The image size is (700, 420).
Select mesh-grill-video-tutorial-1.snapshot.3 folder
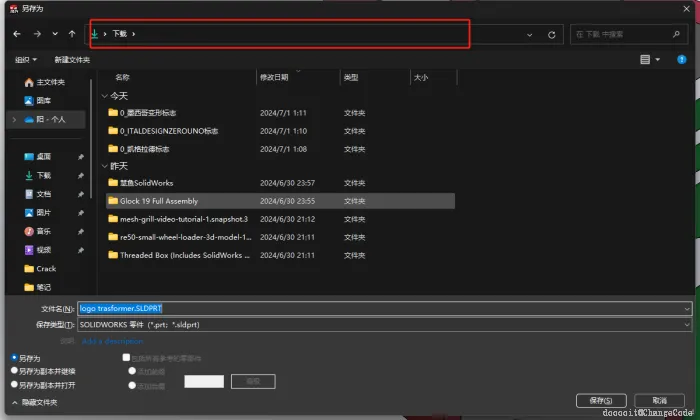(280, 219)
